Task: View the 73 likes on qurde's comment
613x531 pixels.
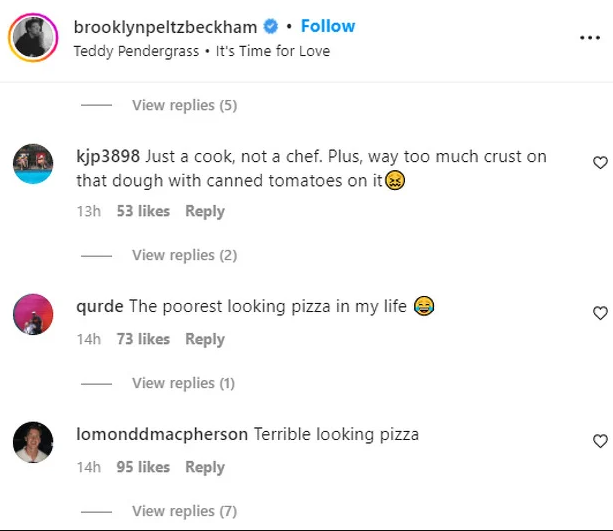Action: point(143,339)
